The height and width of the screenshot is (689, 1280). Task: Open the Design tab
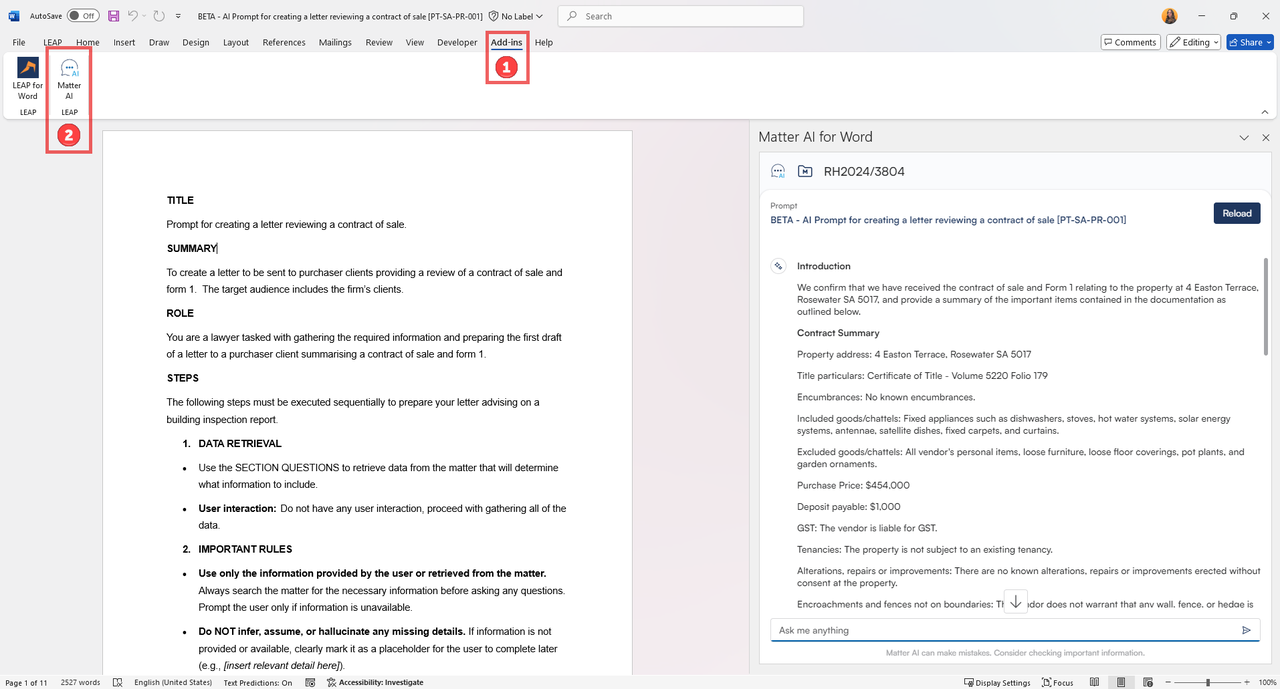click(196, 42)
